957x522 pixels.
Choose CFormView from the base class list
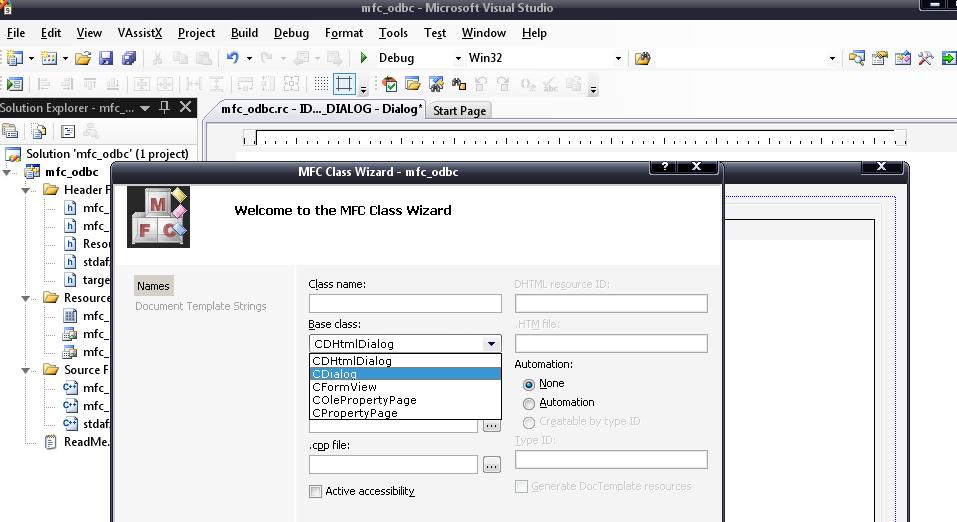click(x=405, y=387)
